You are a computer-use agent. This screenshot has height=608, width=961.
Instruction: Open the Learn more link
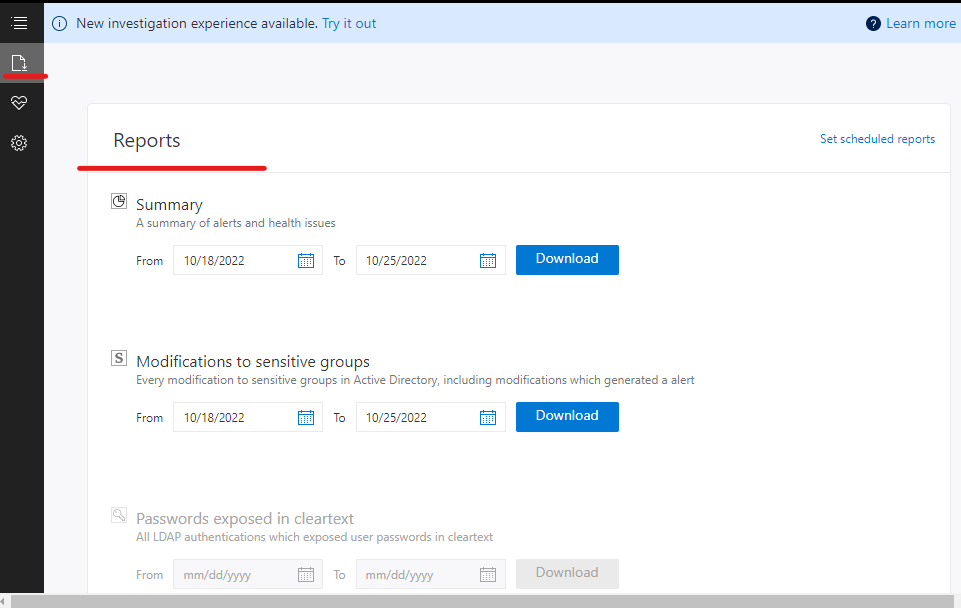point(921,23)
